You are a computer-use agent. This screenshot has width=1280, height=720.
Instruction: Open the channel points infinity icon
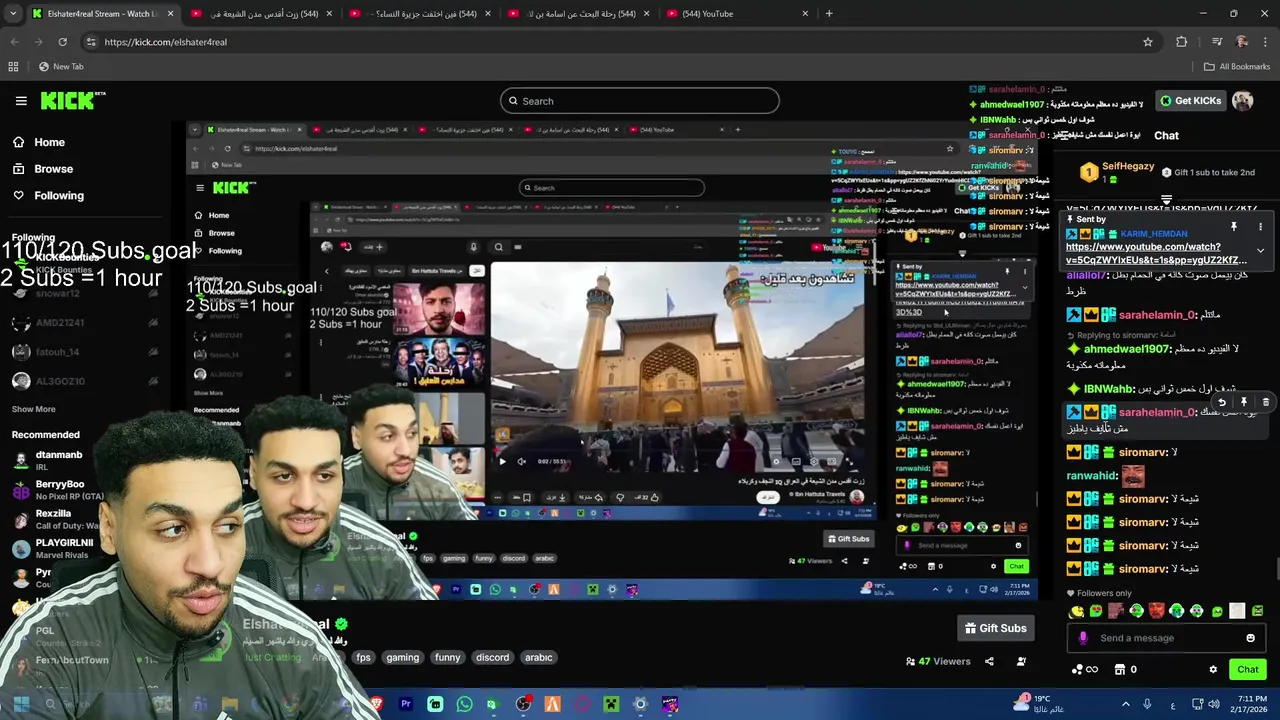(x=1084, y=670)
